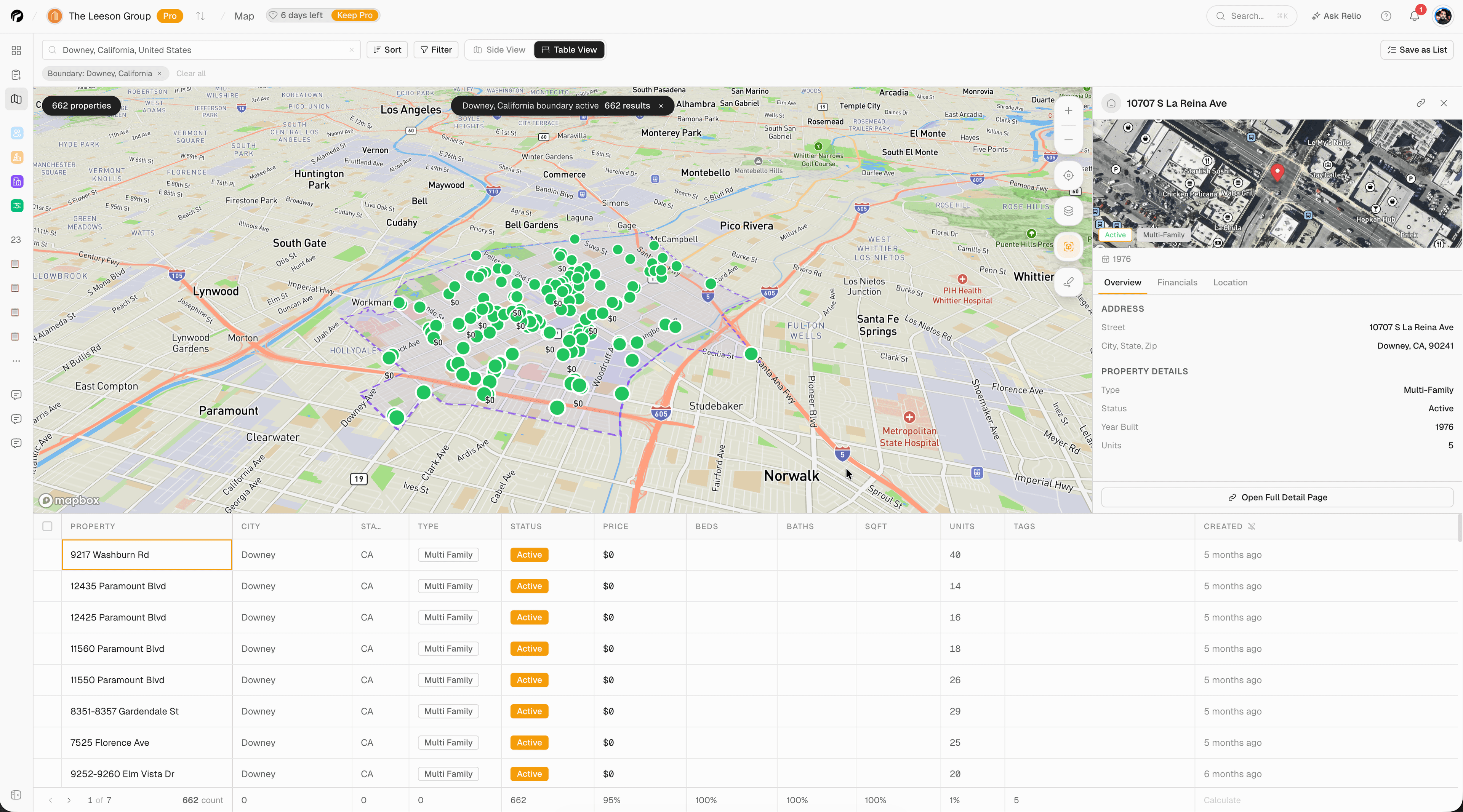Select the boundary drawing tool
Image resolution: width=1463 pixels, height=812 pixels.
pyautogui.click(x=1068, y=282)
